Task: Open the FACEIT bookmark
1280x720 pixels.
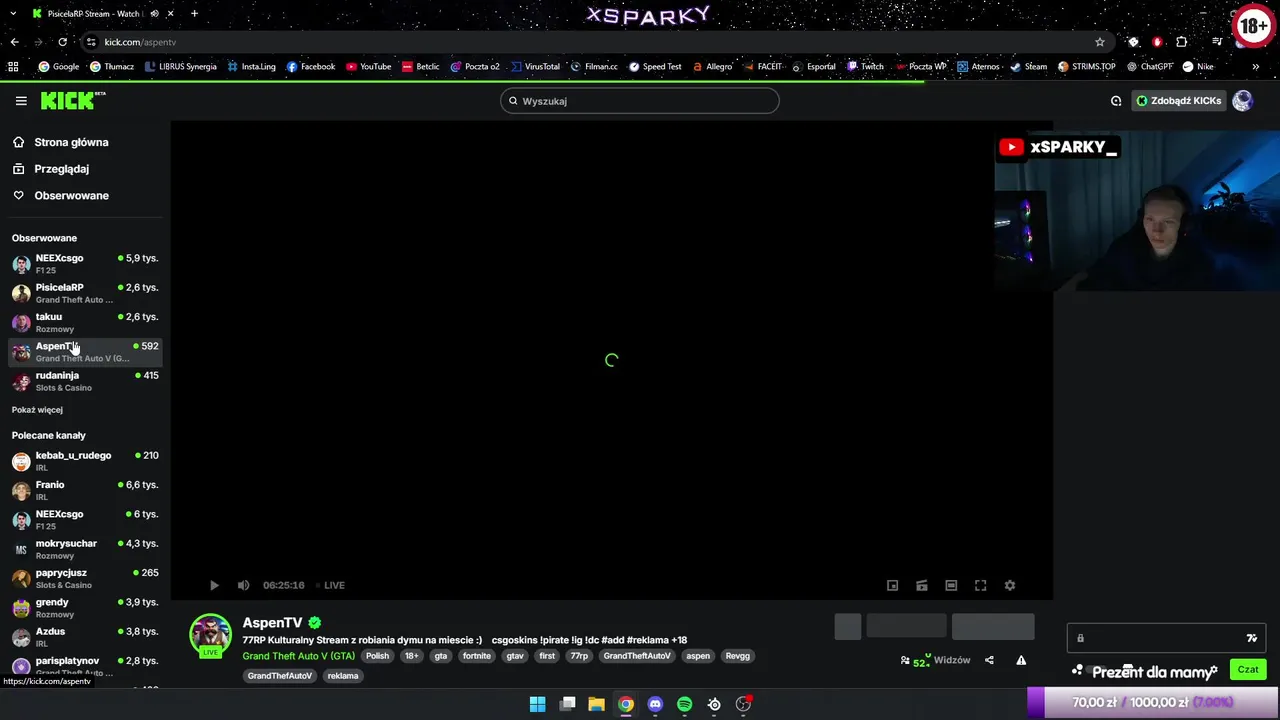Action: pyautogui.click(x=762, y=67)
